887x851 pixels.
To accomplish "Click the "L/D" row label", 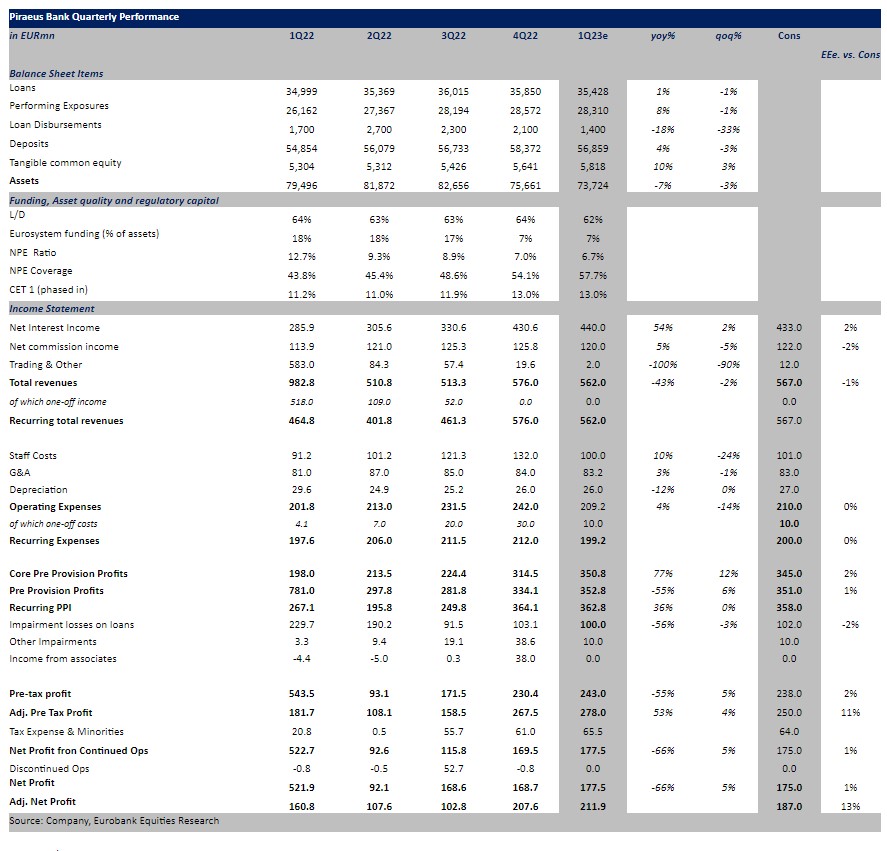I will point(17,215).
